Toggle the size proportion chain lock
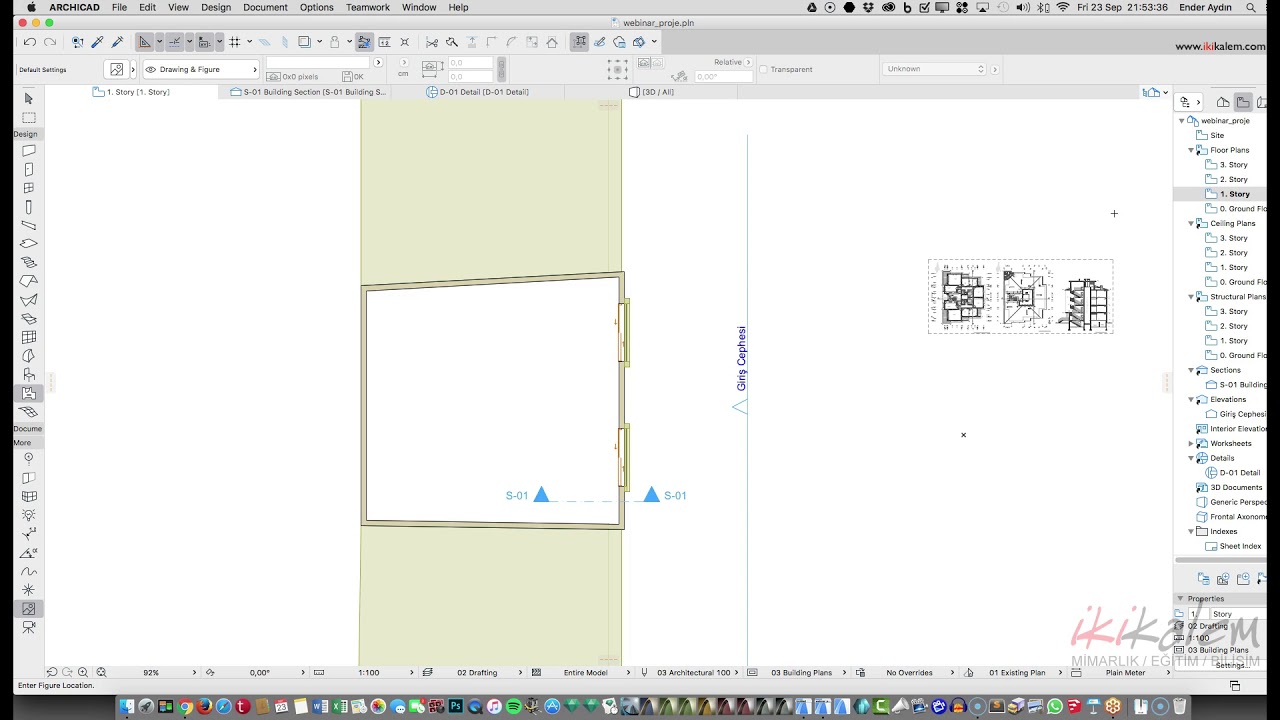The image size is (1280, 720). [x=501, y=69]
